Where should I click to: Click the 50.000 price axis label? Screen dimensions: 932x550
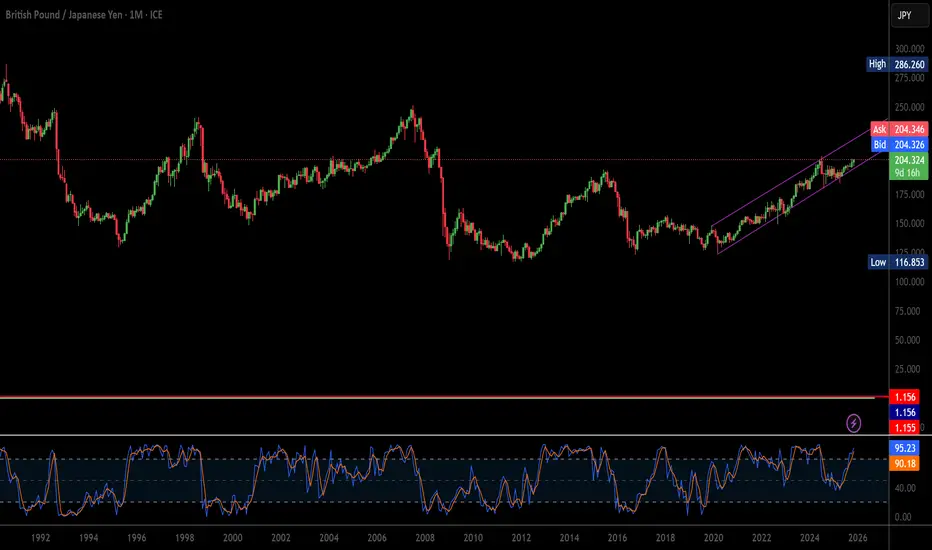point(909,340)
